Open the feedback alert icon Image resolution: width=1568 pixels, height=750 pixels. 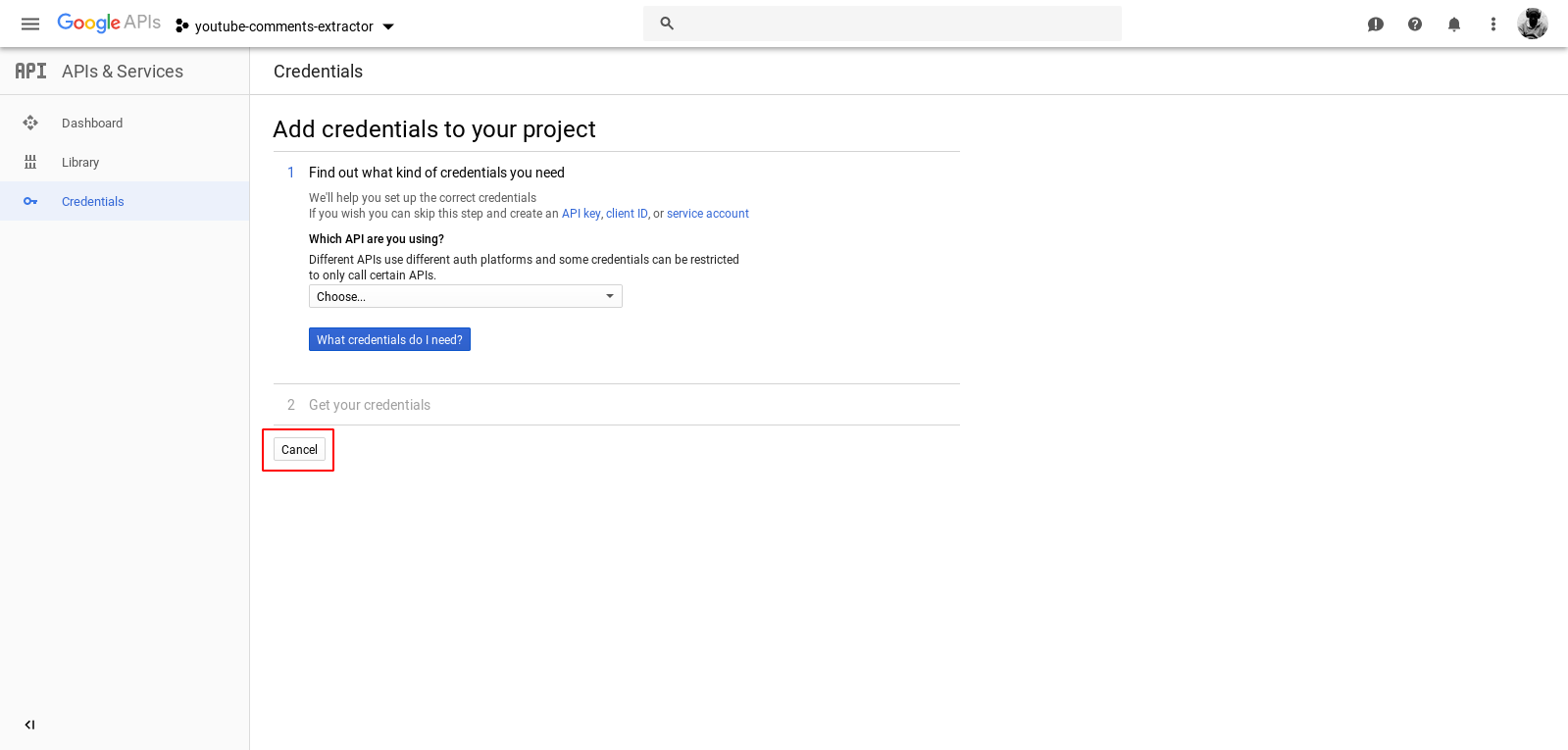[x=1376, y=24]
